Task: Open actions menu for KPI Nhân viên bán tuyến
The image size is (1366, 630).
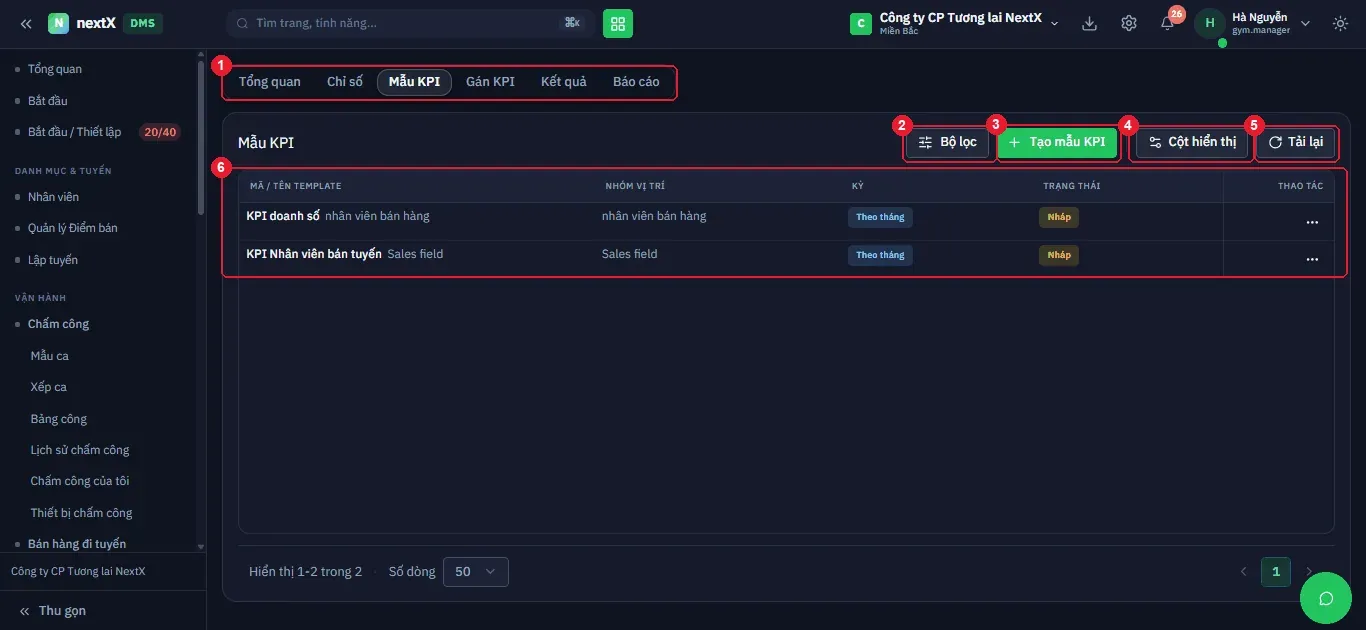Action: click(x=1312, y=259)
